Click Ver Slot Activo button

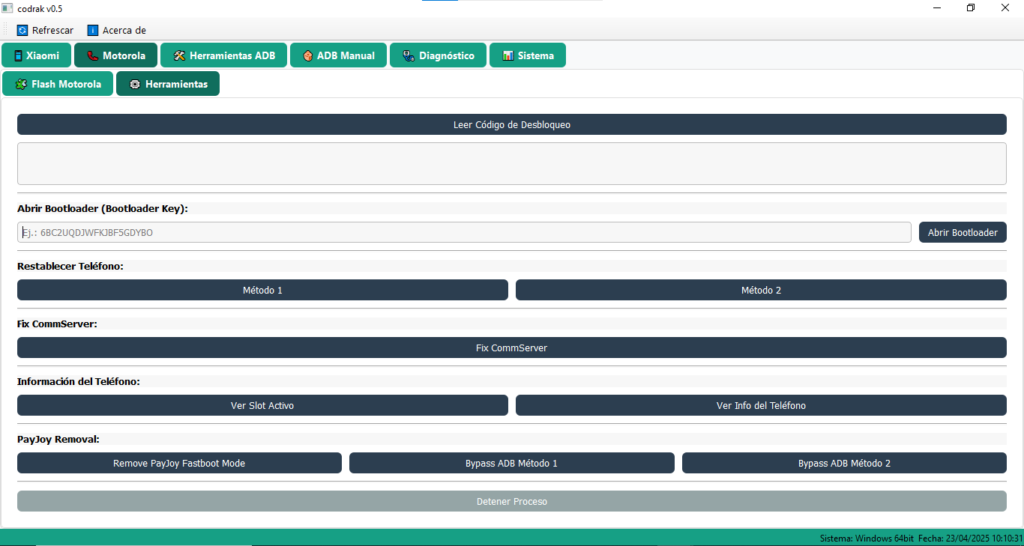[262, 406]
